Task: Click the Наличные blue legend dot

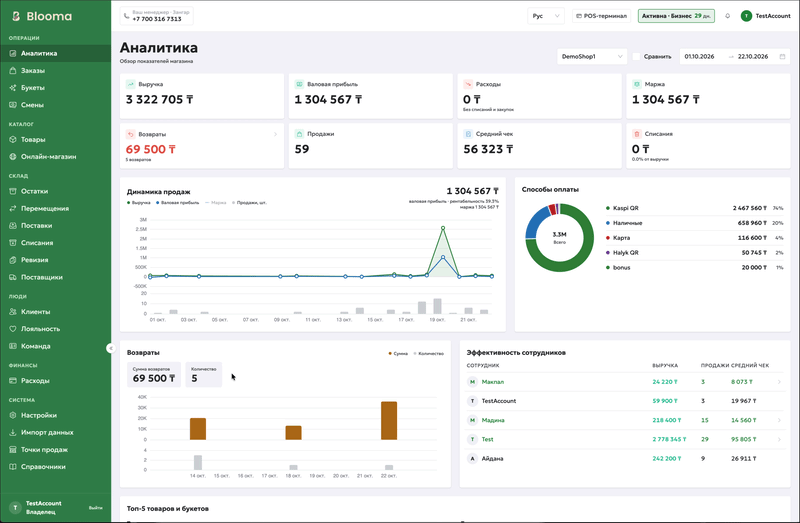Action: [x=608, y=223]
